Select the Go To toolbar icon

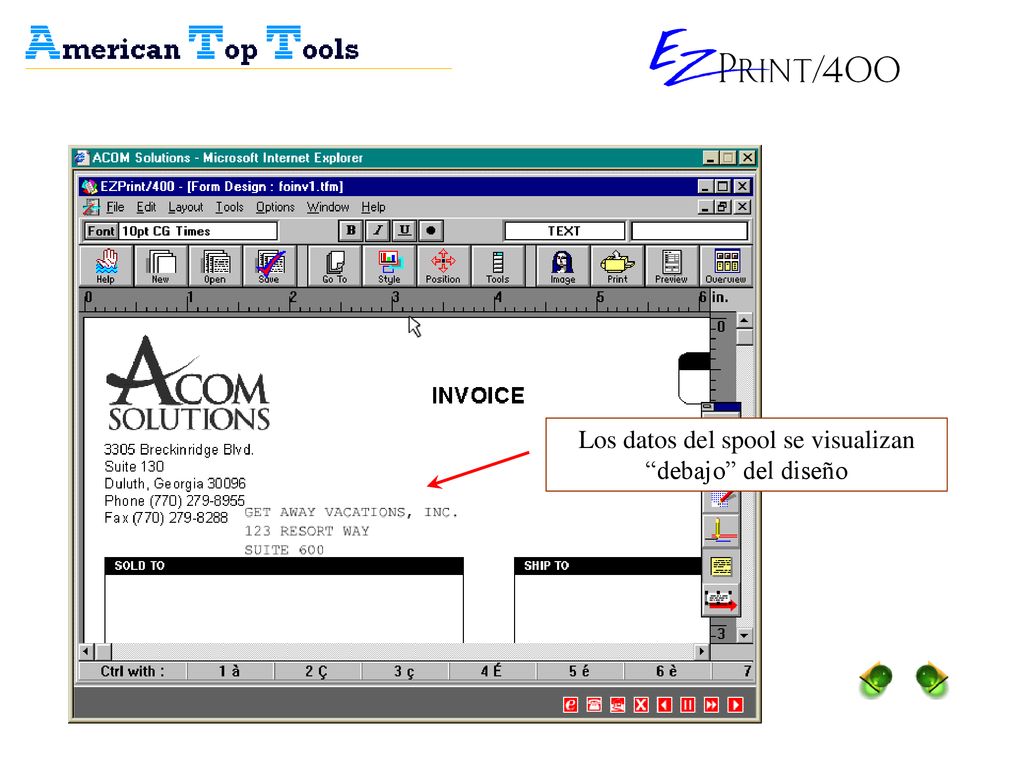point(334,266)
